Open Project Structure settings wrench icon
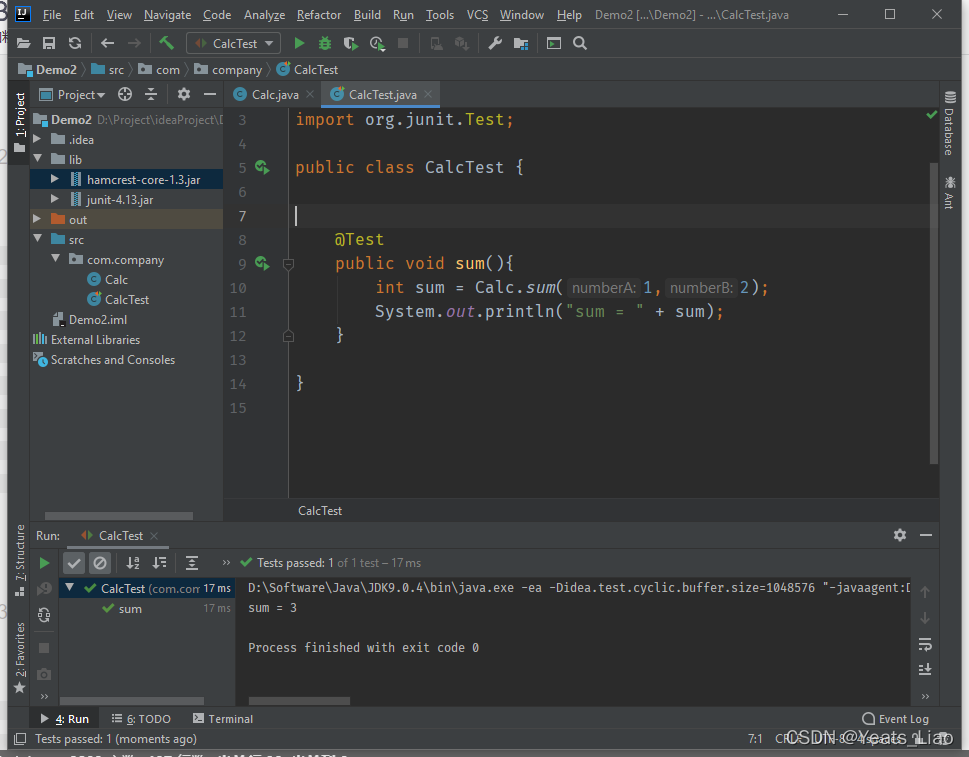Image resolution: width=969 pixels, height=757 pixels. point(495,44)
